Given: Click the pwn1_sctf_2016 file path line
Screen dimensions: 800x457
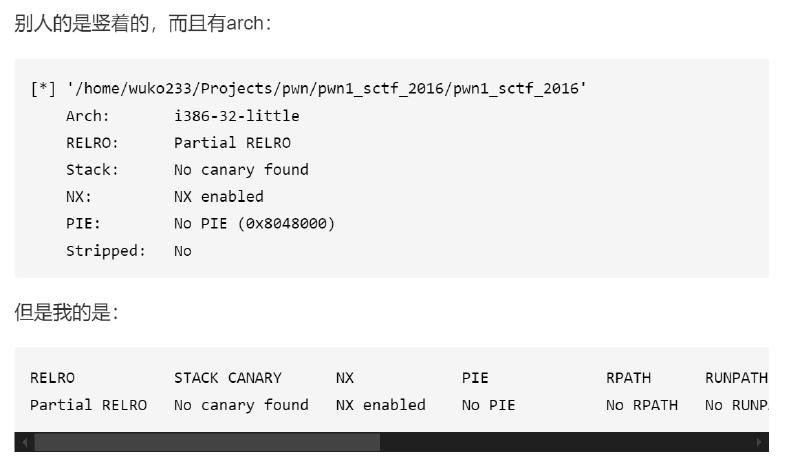Looking at the screenshot, I should [x=326, y=89].
